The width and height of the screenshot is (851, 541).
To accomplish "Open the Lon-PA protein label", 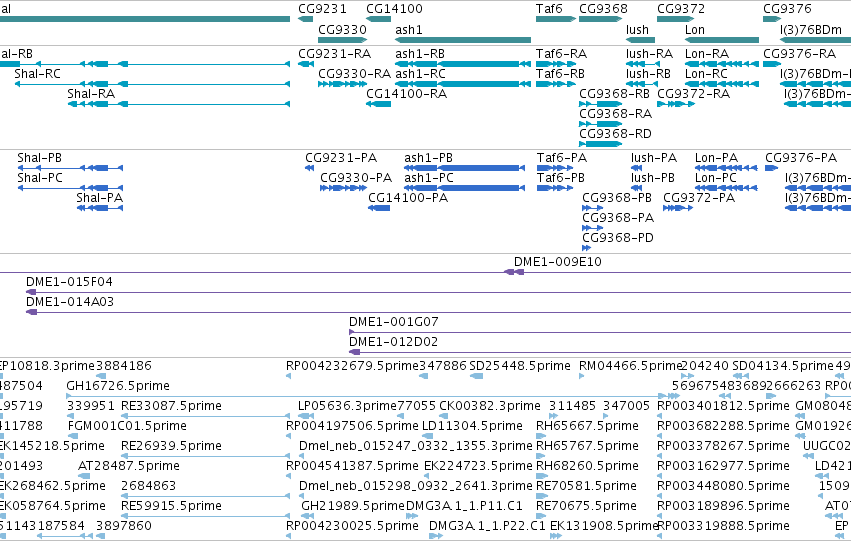I will (x=716, y=158).
